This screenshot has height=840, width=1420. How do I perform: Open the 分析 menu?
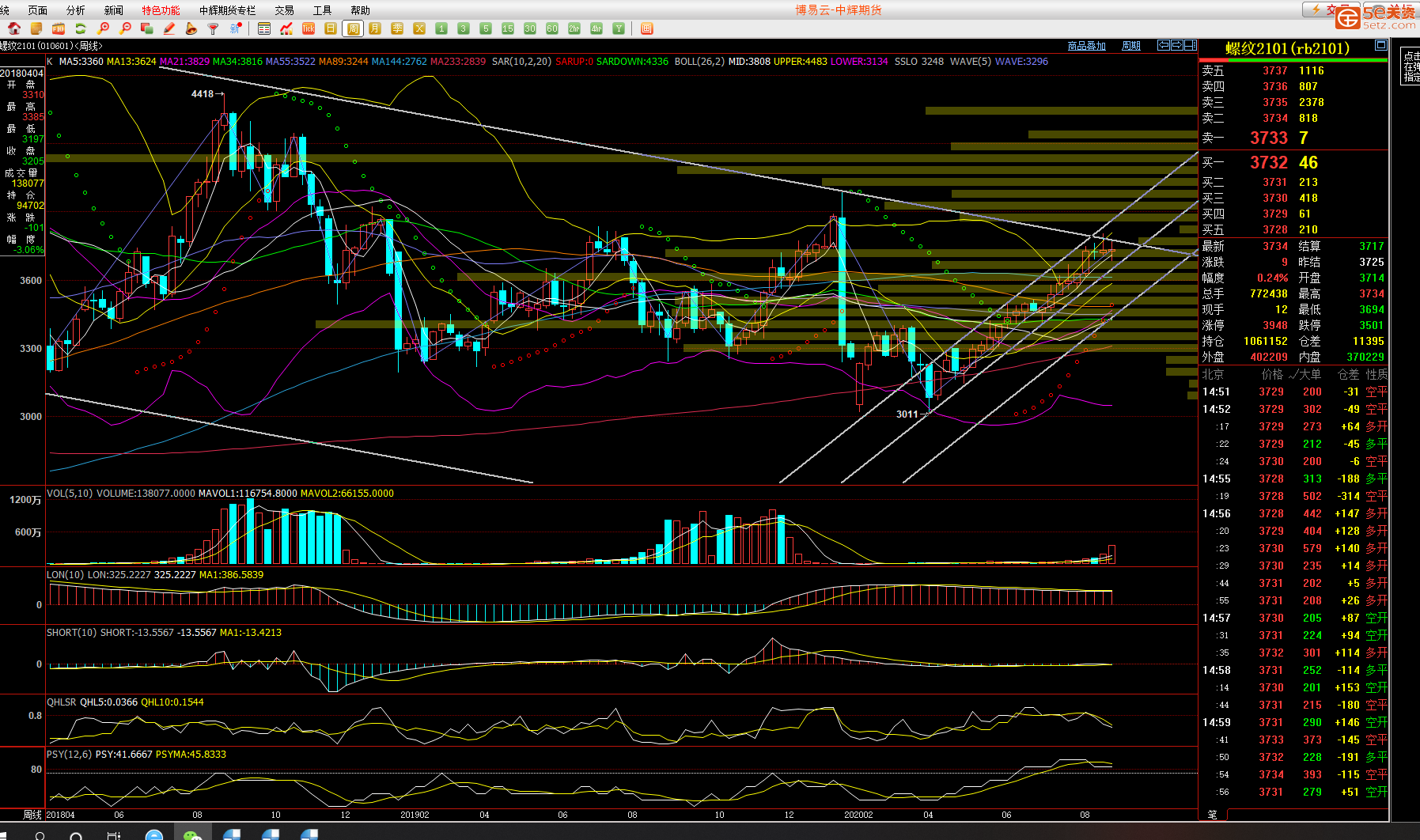76,10
